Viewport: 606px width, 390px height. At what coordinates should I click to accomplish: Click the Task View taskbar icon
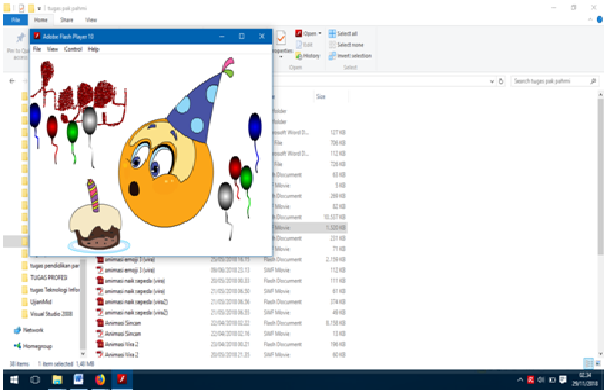click(35, 380)
